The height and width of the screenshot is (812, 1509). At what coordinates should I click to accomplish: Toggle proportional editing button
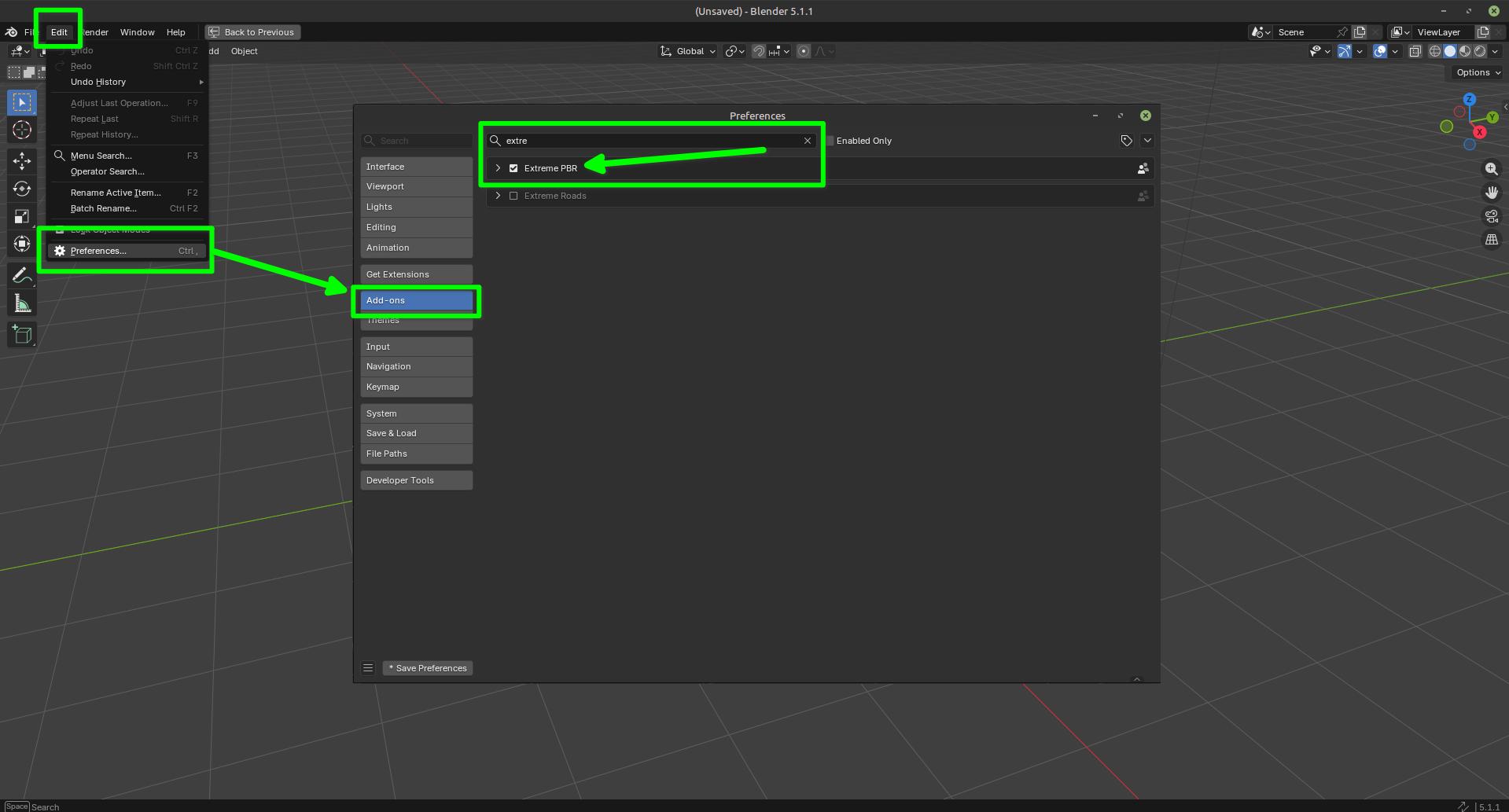803,51
